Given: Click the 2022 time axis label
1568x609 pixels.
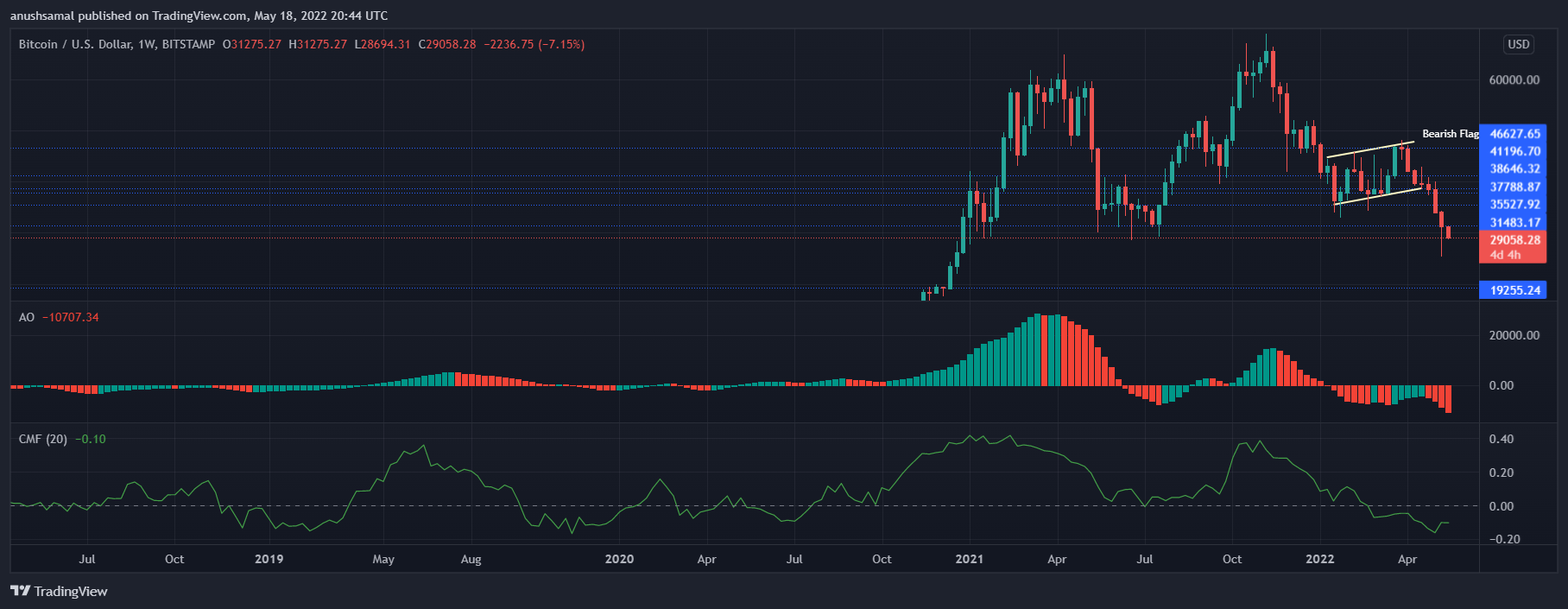Looking at the screenshot, I should [x=1319, y=559].
